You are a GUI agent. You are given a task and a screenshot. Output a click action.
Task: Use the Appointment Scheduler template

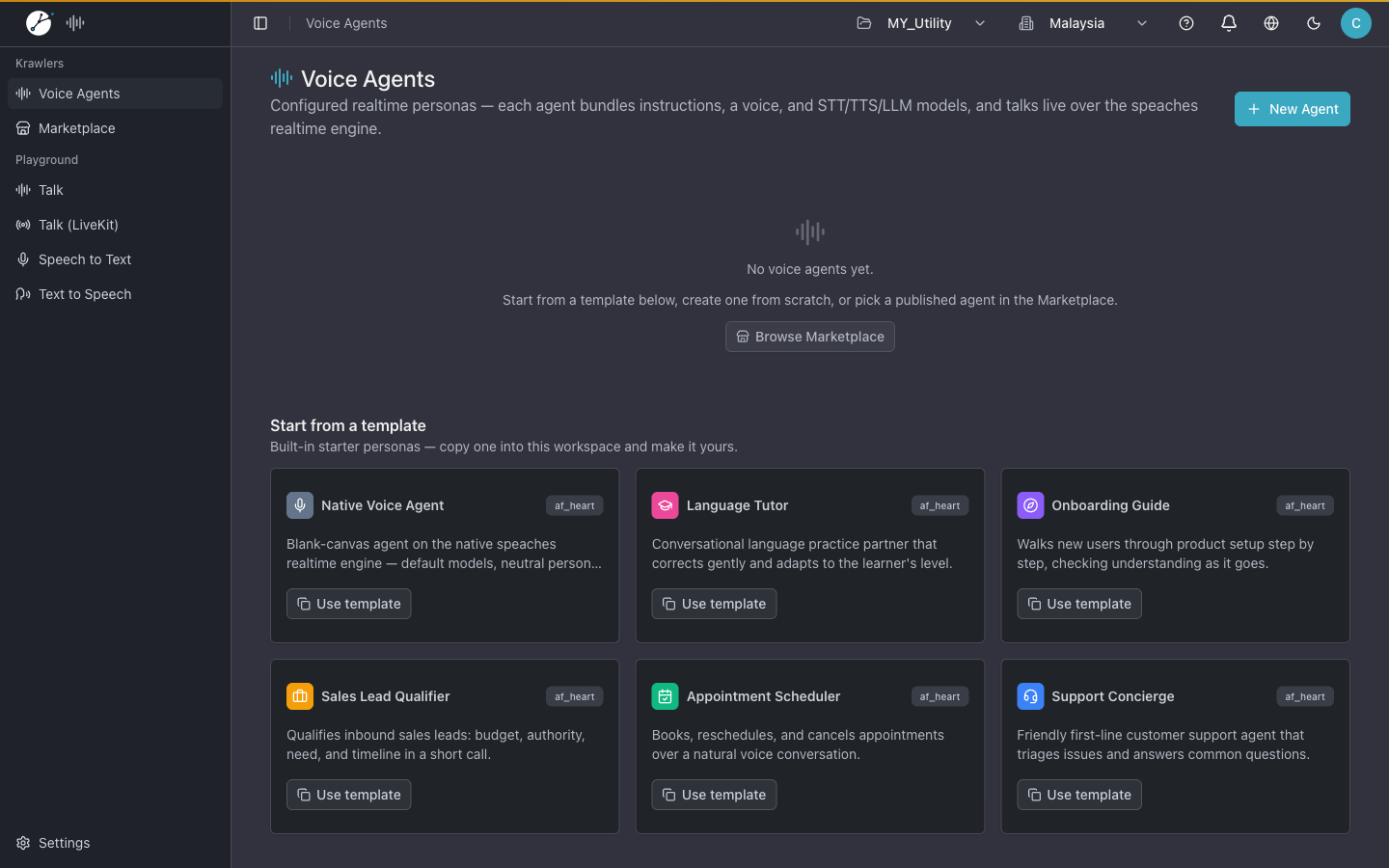[x=714, y=795]
